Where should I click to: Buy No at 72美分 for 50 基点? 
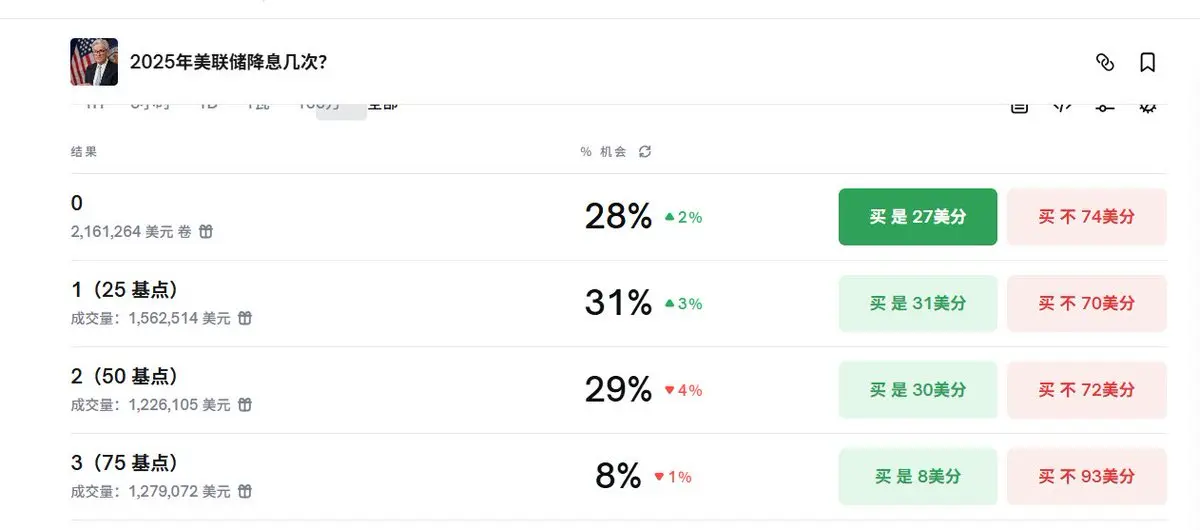click(x=1087, y=390)
